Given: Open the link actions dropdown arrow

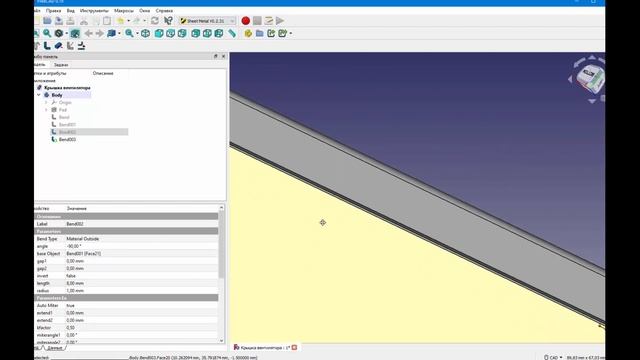Looking at the screenshot, I should point(291,33).
